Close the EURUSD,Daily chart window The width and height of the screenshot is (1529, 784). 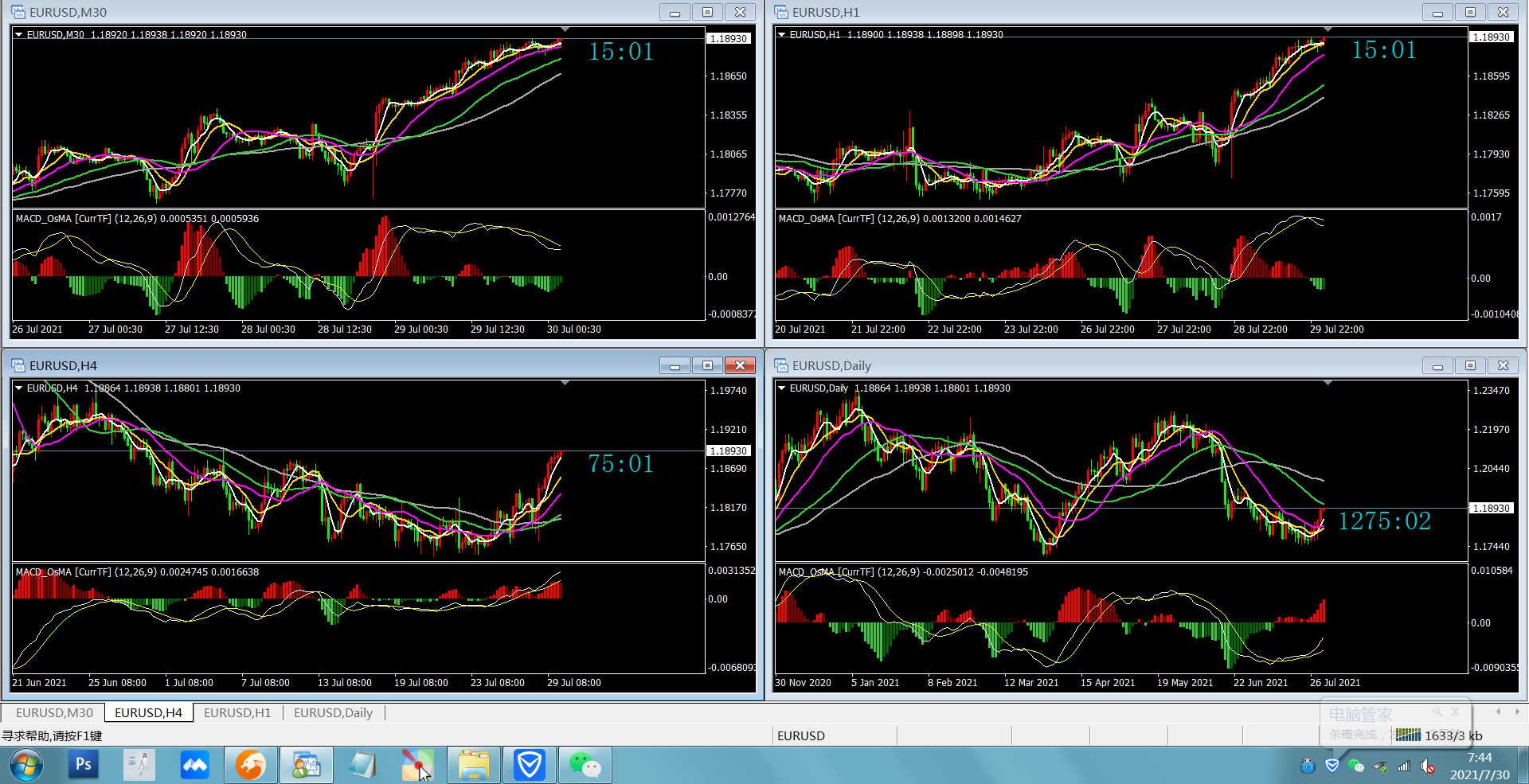[x=1503, y=365]
